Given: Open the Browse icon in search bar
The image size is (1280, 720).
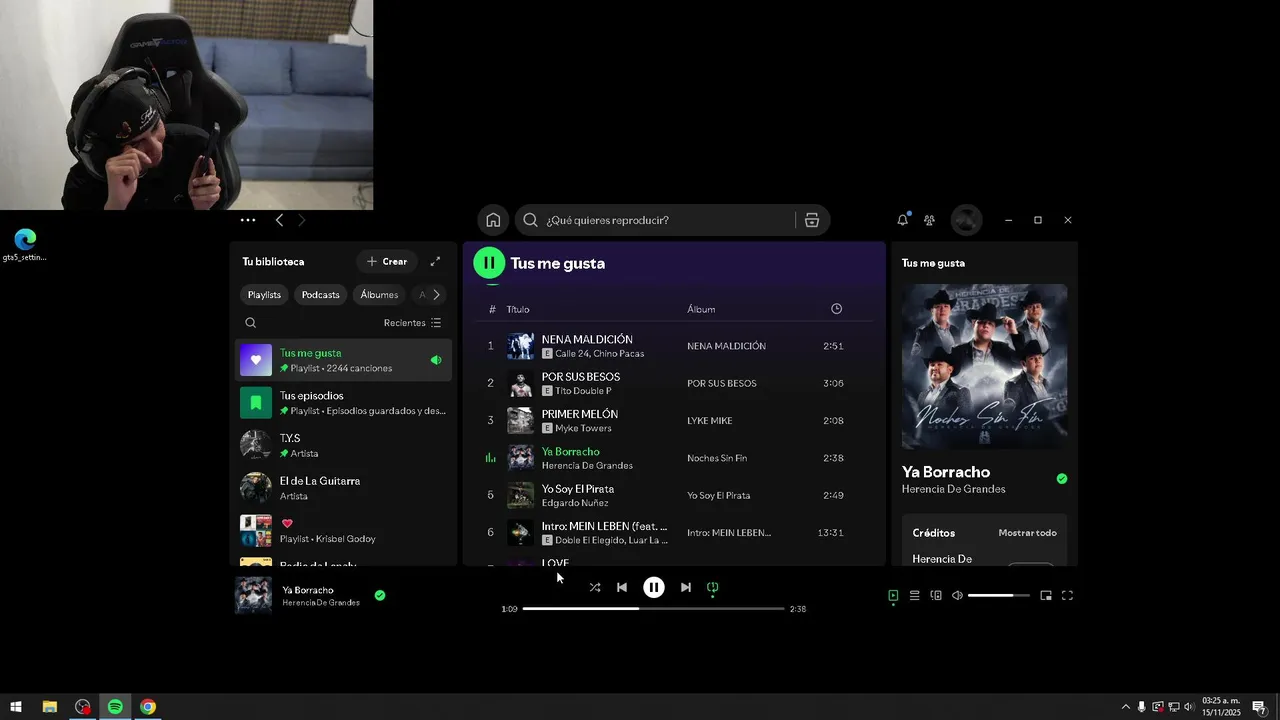Looking at the screenshot, I should pos(812,220).
